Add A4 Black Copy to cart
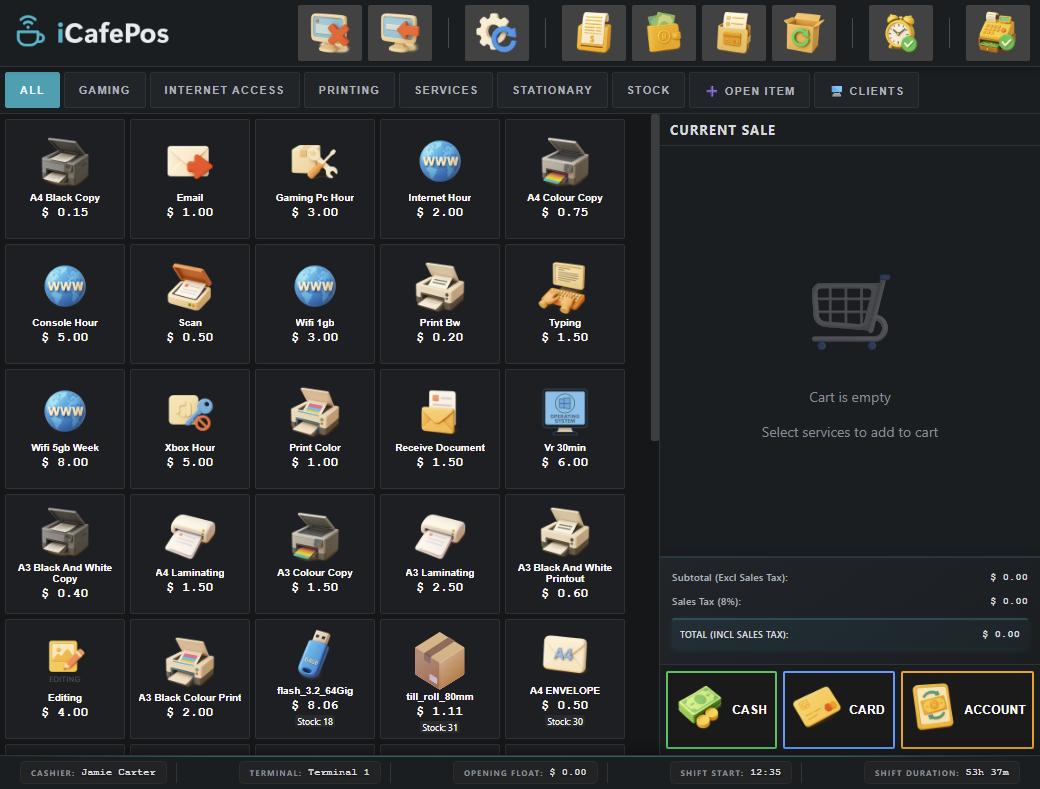Image resolution: width=1040 pixels, height=789 pixels. (x=65, y=178)
